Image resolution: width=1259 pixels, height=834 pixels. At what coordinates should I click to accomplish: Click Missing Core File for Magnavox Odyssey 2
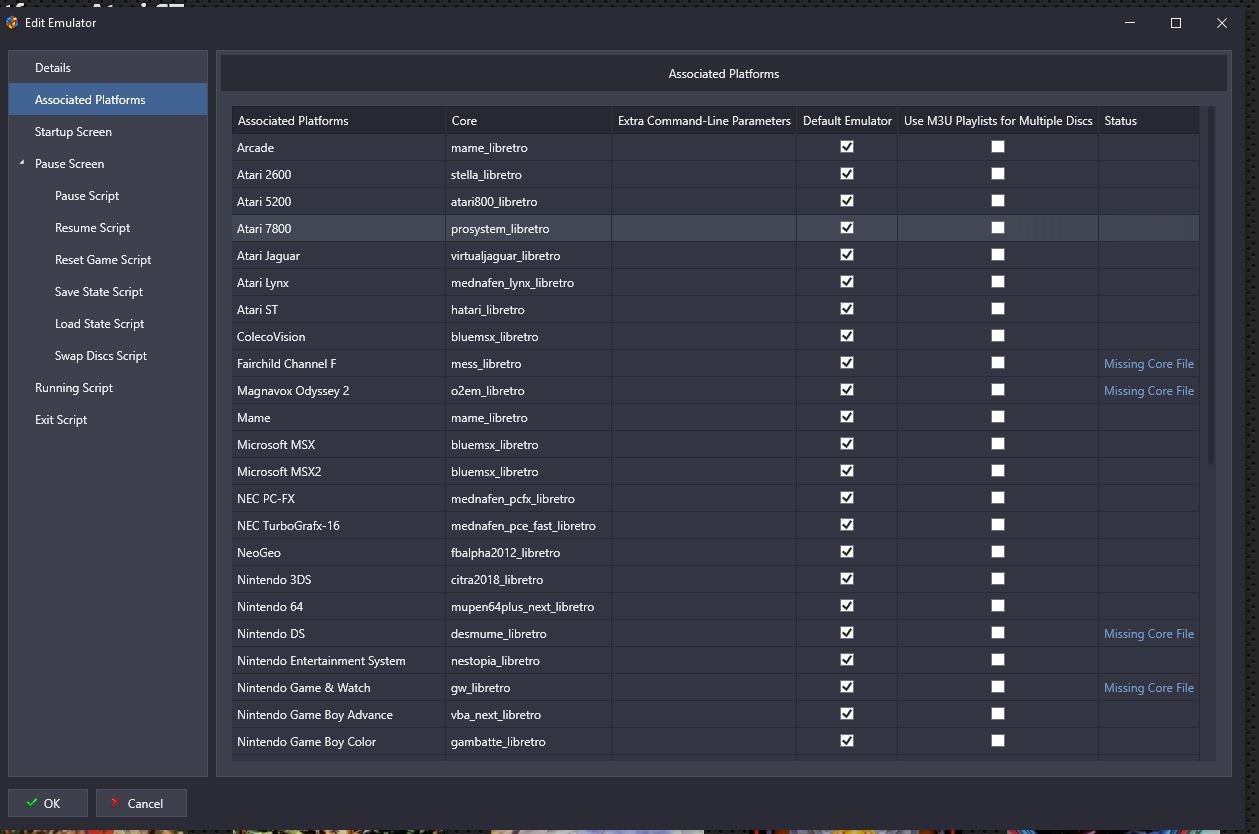point(1149,391)
